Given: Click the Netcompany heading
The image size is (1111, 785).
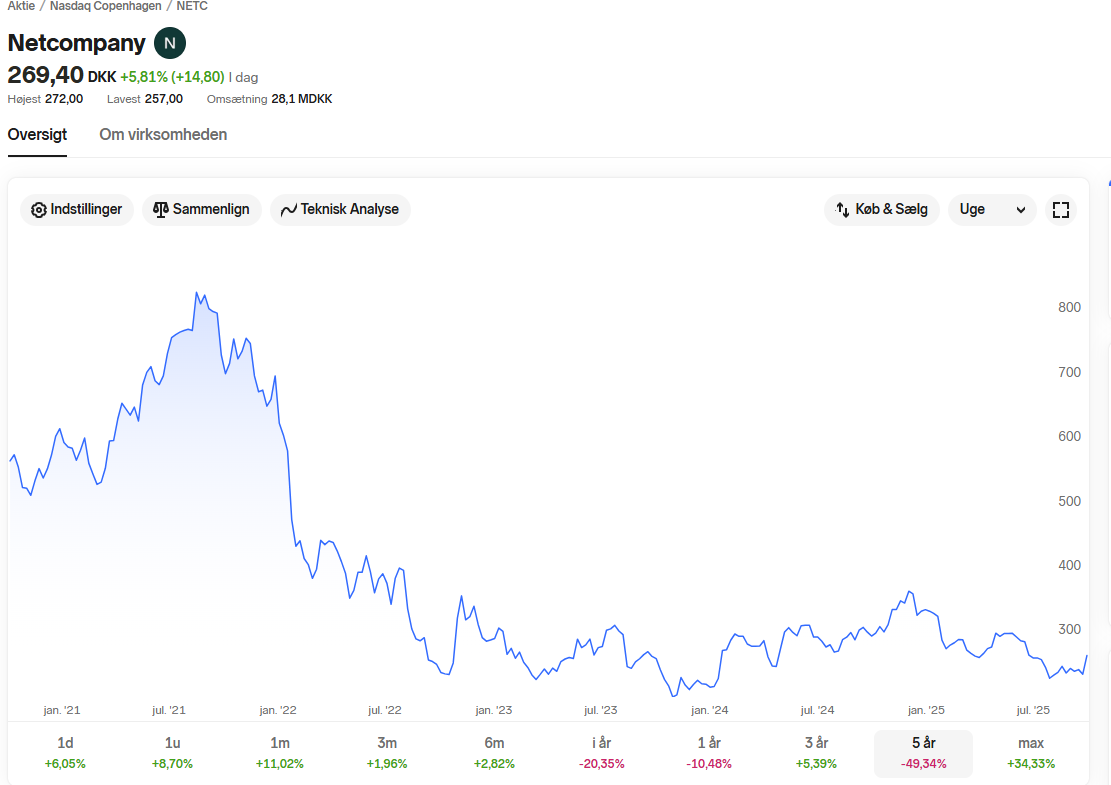Looking at the screenshot, I should pyautogui.click(x=77, y=43).
